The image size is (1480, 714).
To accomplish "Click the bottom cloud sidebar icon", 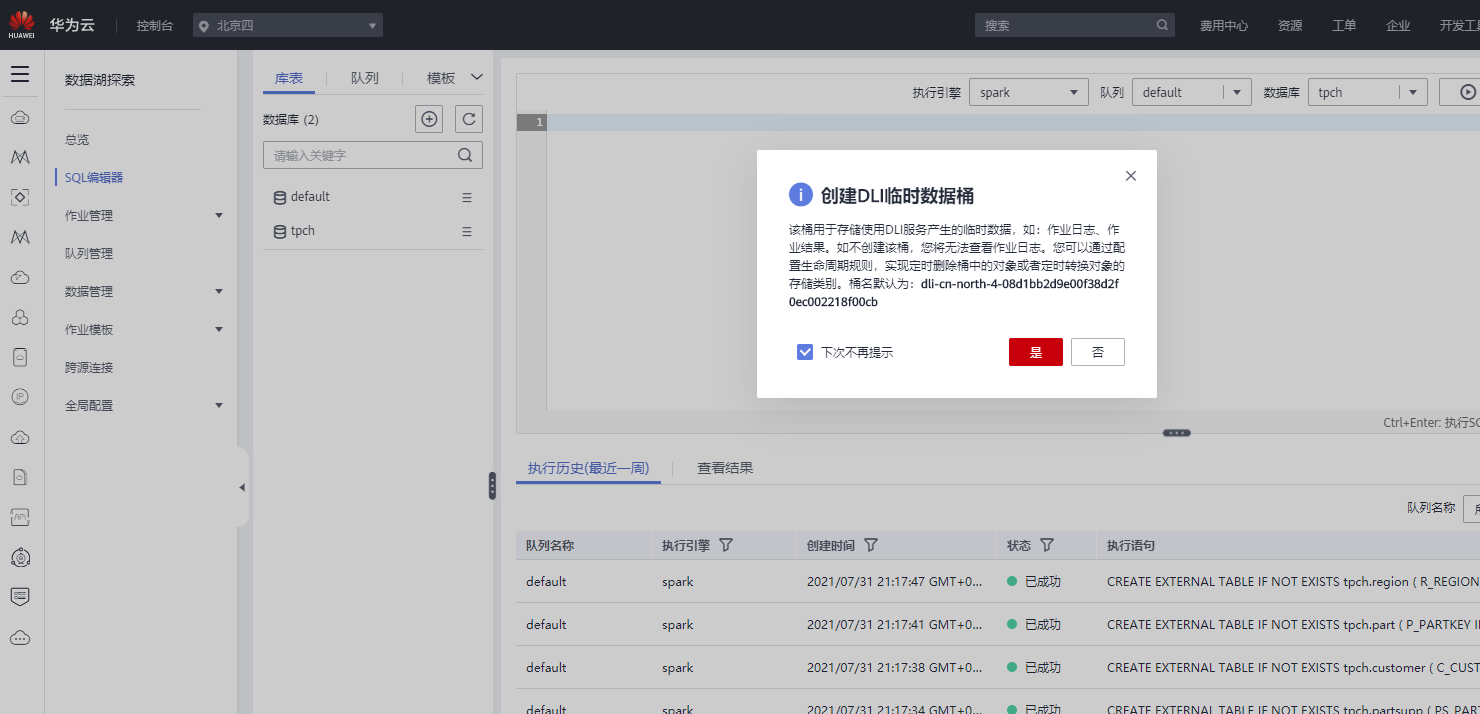I will coord(20,637).
